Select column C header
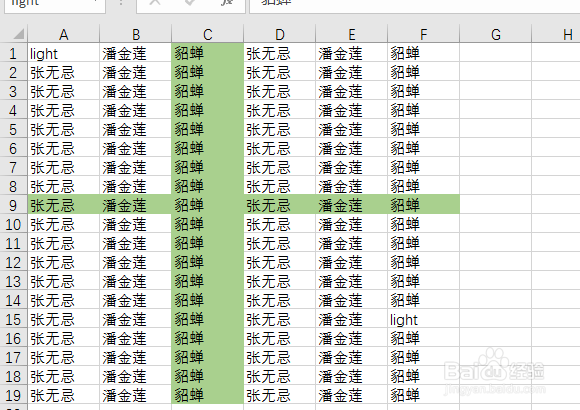This screenshot has width=580, height=410. [x=208, y=34]
